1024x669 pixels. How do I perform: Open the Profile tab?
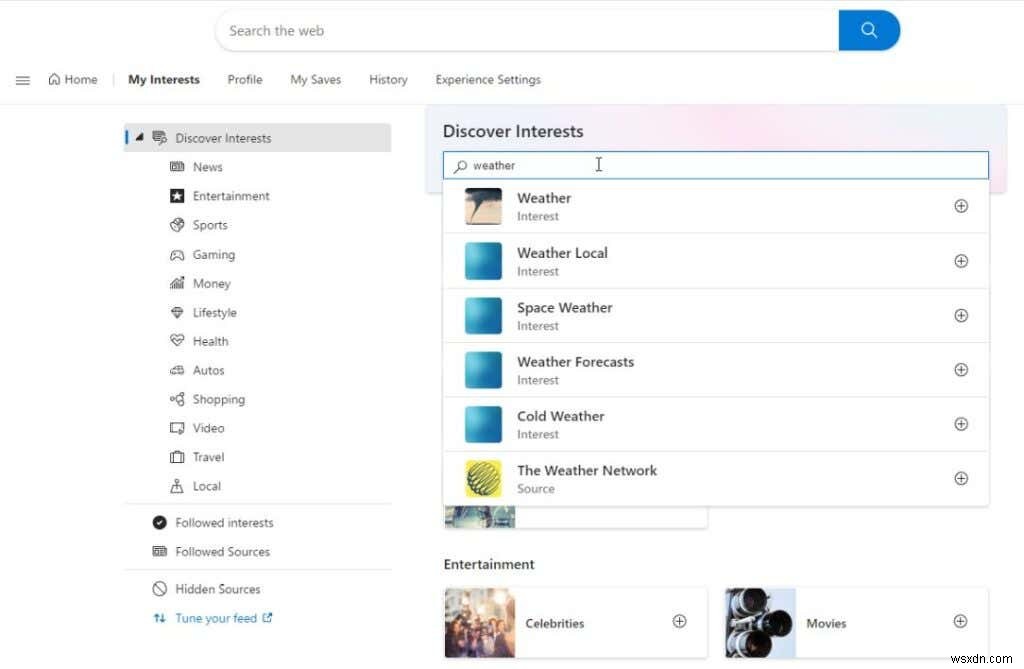(245, 80)
